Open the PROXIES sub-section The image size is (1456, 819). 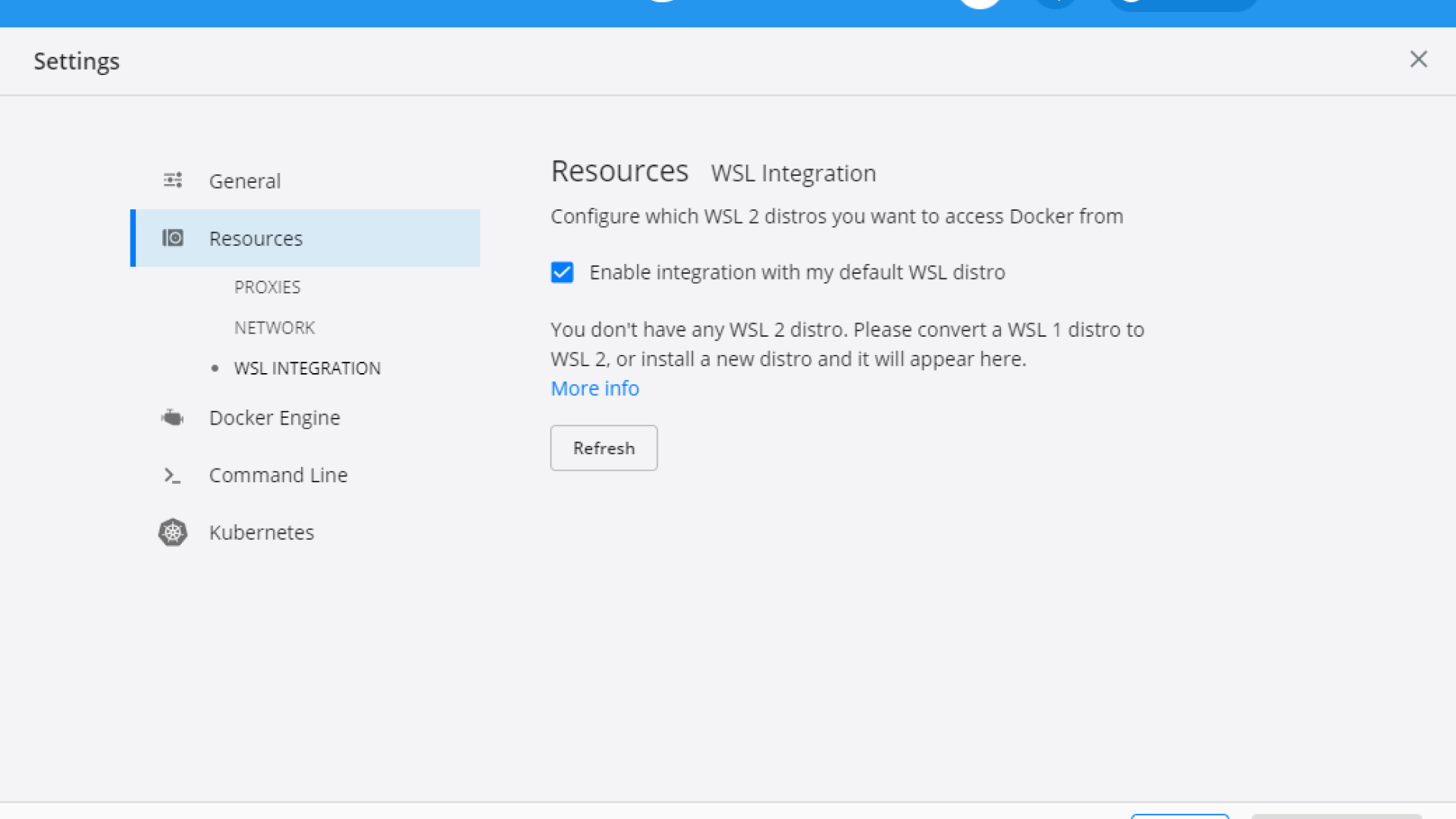267,287
